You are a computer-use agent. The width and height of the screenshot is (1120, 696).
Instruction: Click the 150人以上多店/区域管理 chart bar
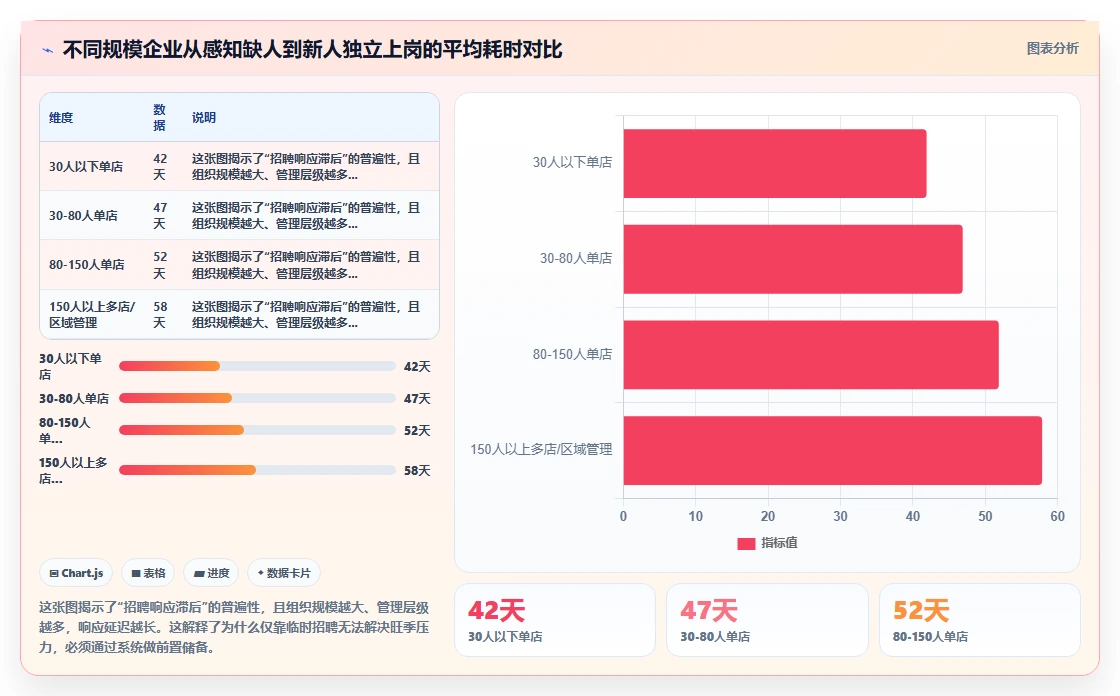[833, 451]
